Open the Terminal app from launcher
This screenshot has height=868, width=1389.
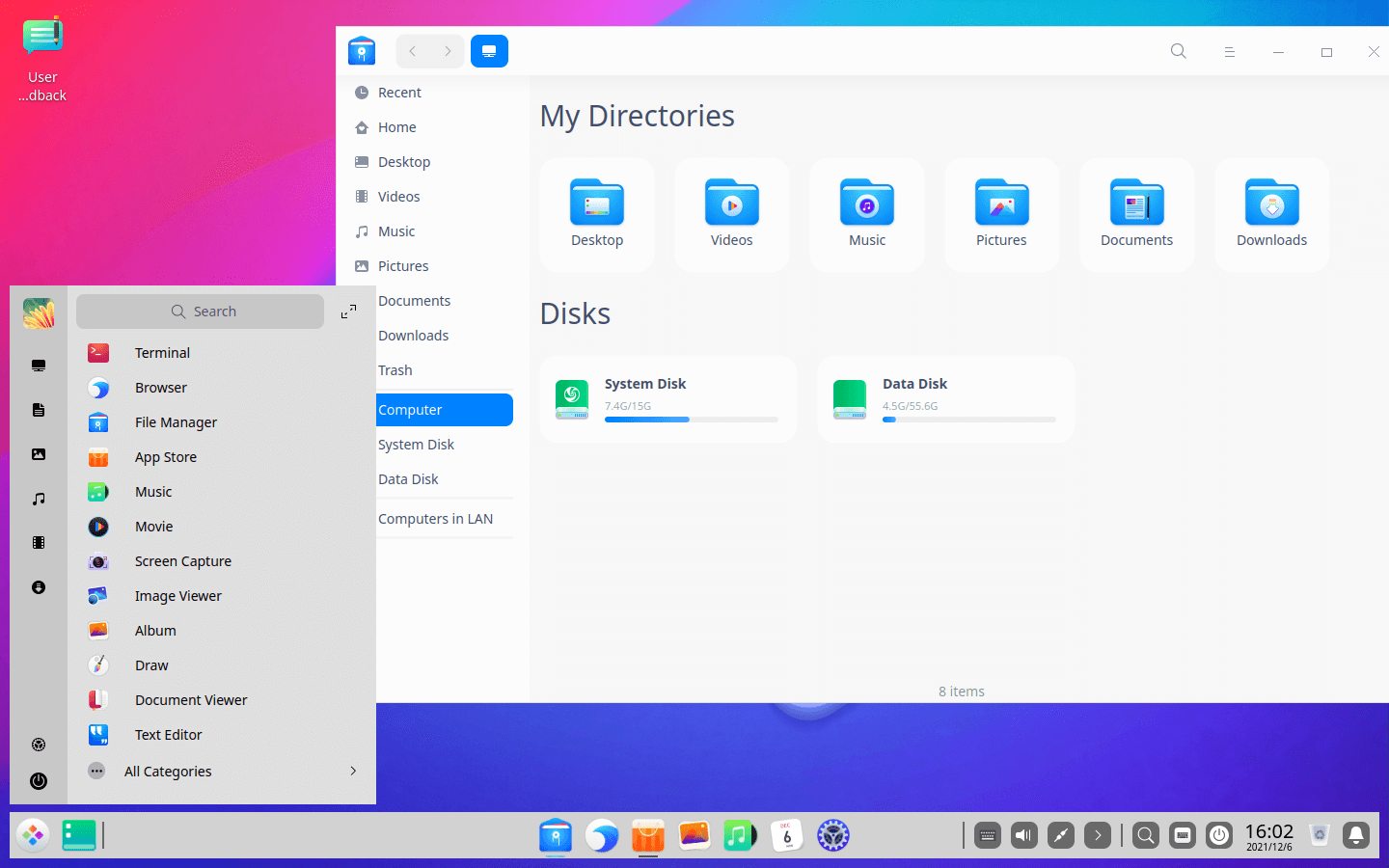(x=162, y=353)
